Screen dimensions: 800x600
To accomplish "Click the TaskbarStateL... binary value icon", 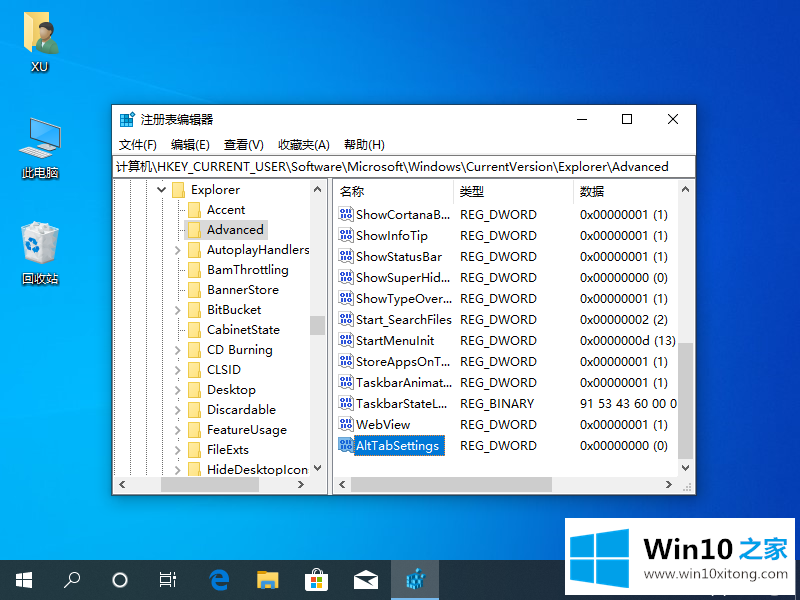I will pyautogui.click(x=345, y=404).
